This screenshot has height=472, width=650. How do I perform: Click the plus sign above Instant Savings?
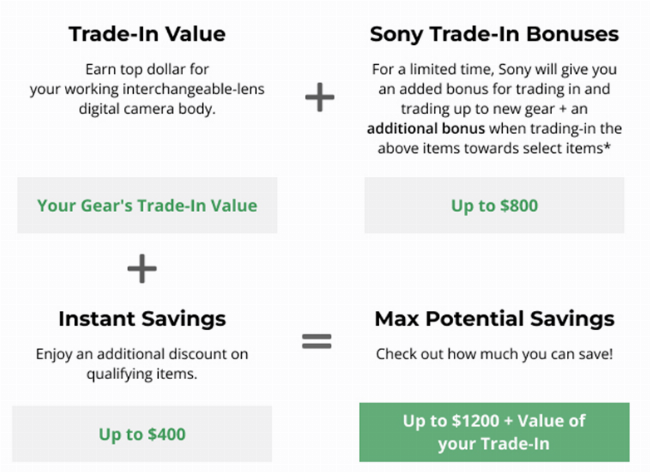click(x=142, y=267)
